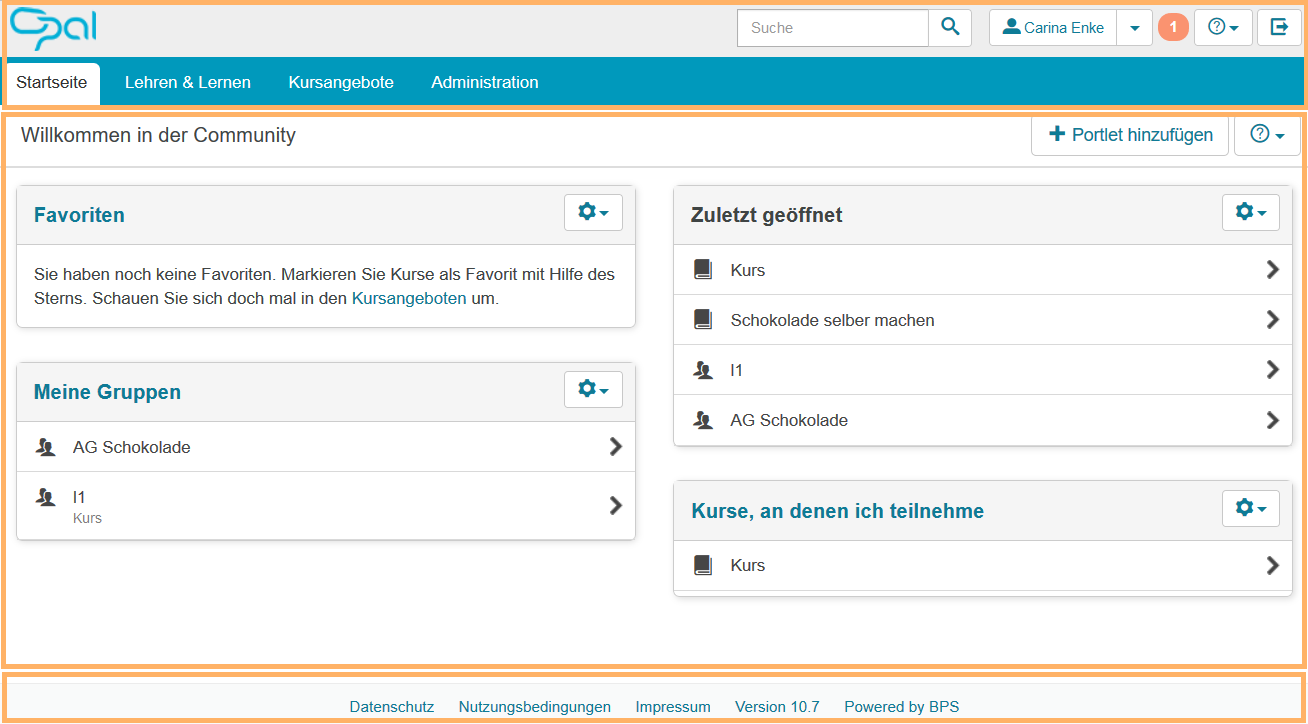The height and width of the screenshot is (724, 1308).
Task: Click the Portlet hinzufügen button
Action: pos(1130,135)
